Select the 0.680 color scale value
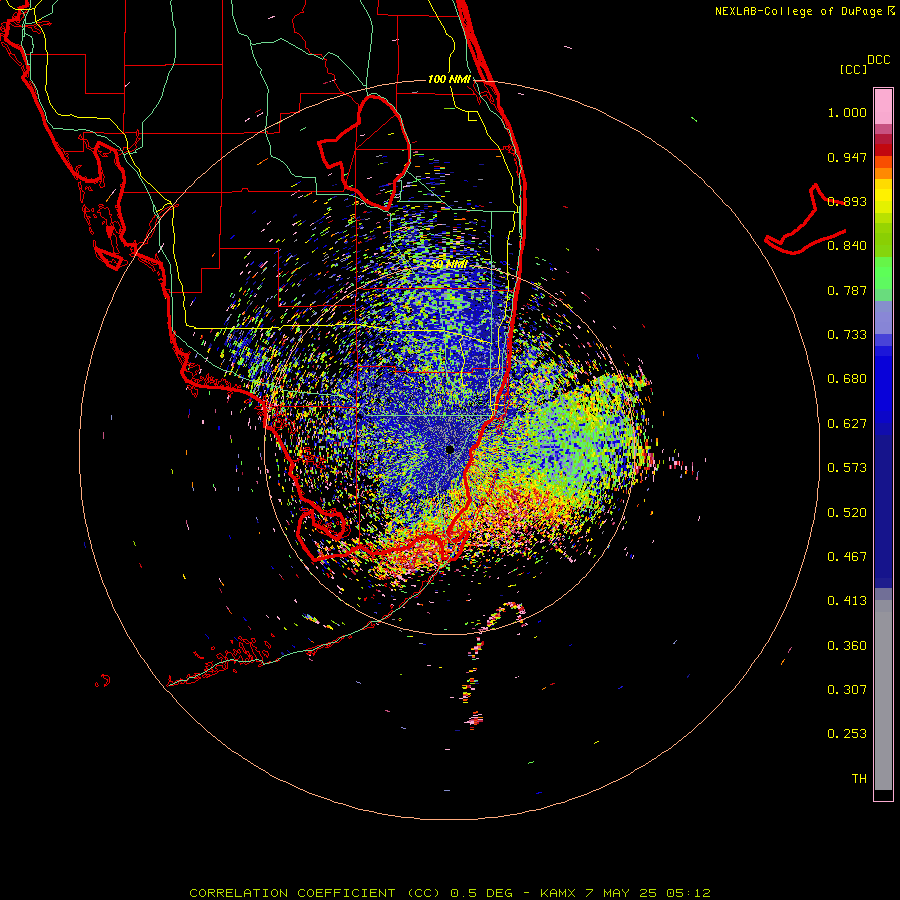 click(847, 379)
